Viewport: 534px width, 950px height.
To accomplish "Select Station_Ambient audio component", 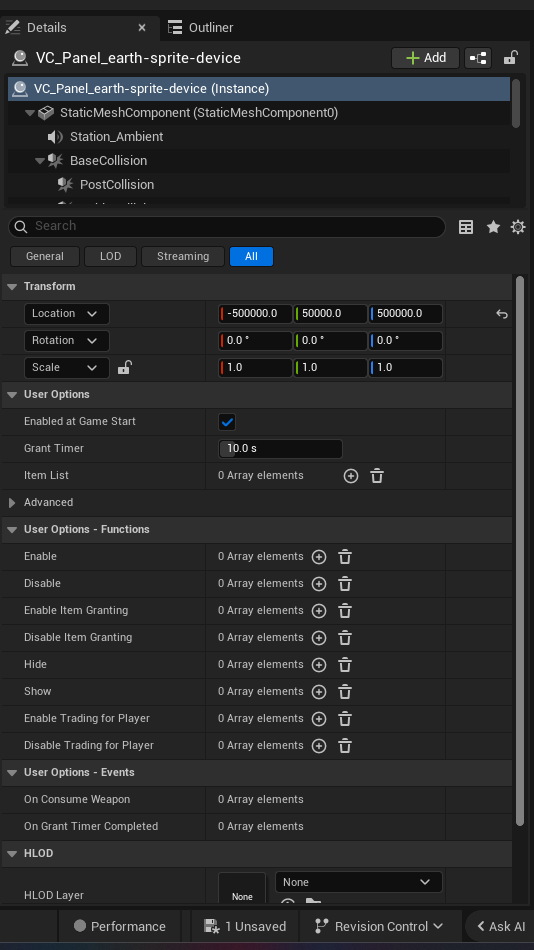I will pos(116,136).
